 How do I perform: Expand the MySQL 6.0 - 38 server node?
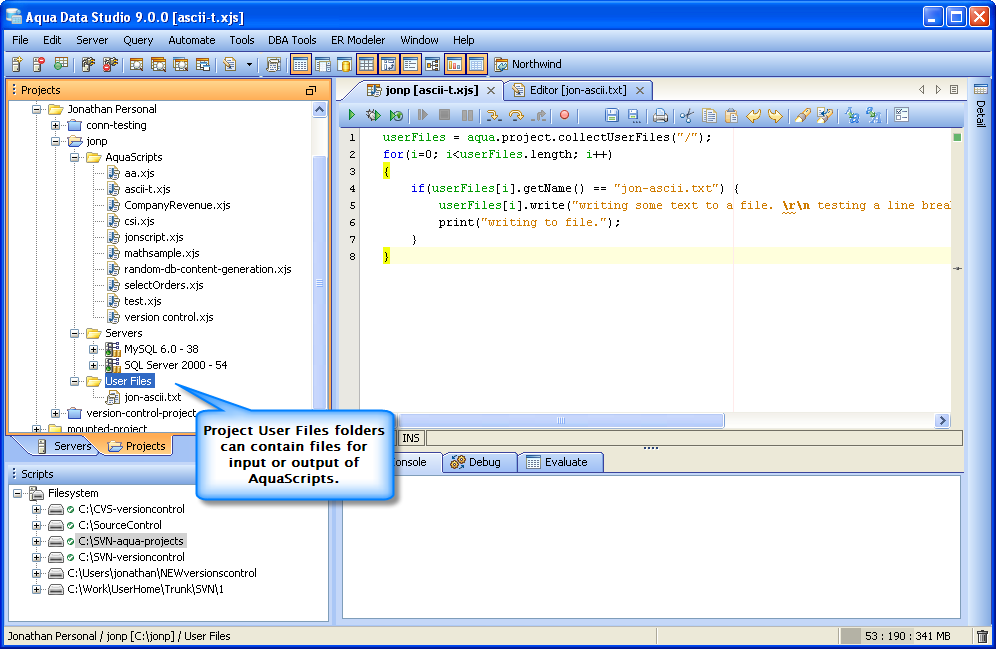(x=94, y=349)
